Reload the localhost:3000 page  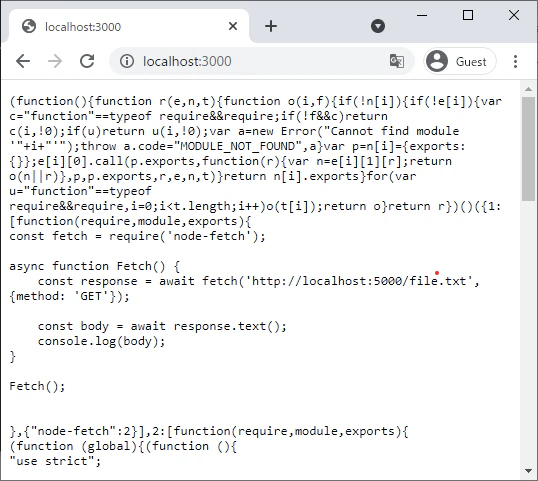(x=87, y=61)
